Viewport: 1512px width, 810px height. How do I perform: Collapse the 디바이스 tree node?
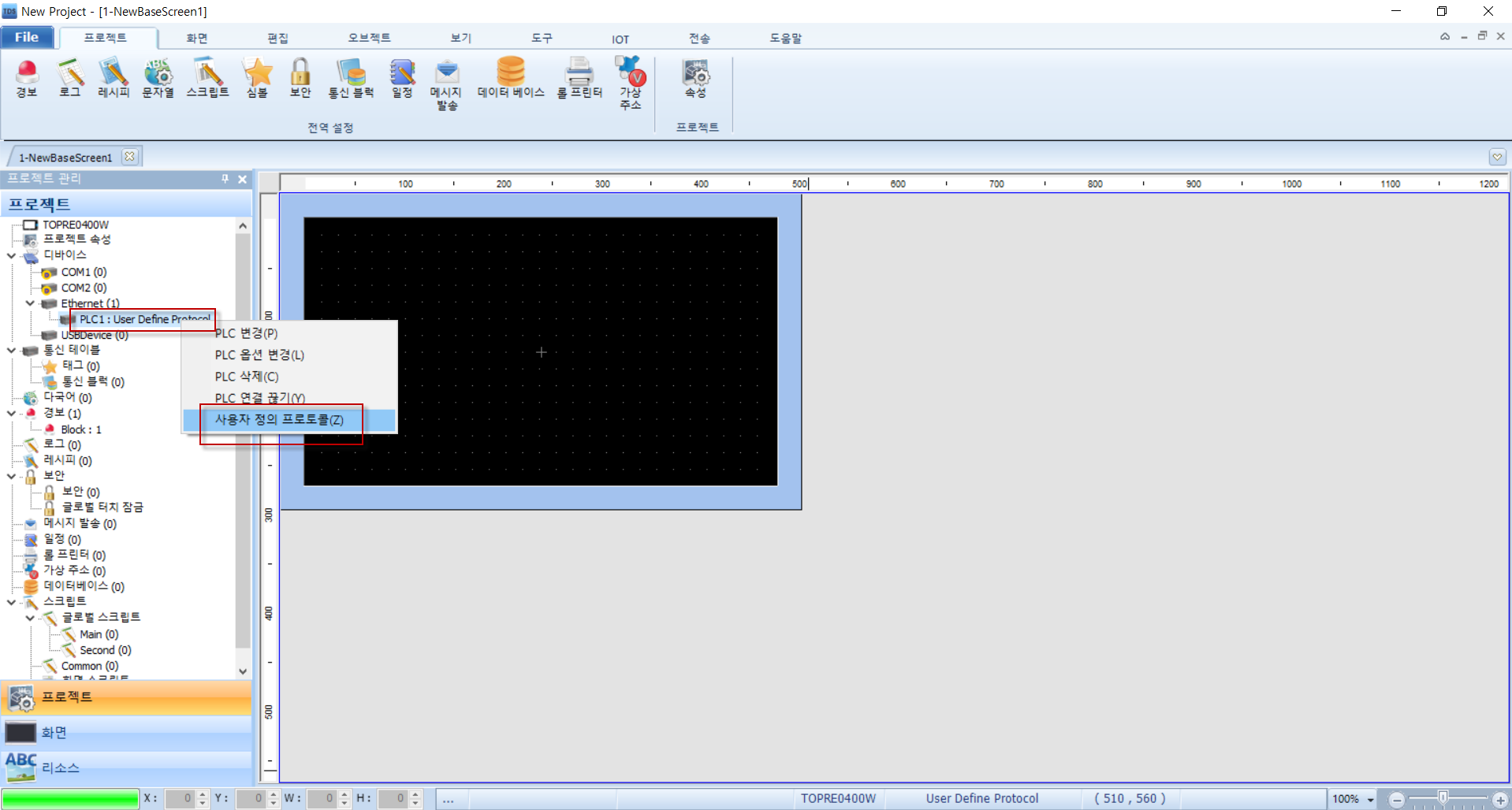tap(11, 255)
